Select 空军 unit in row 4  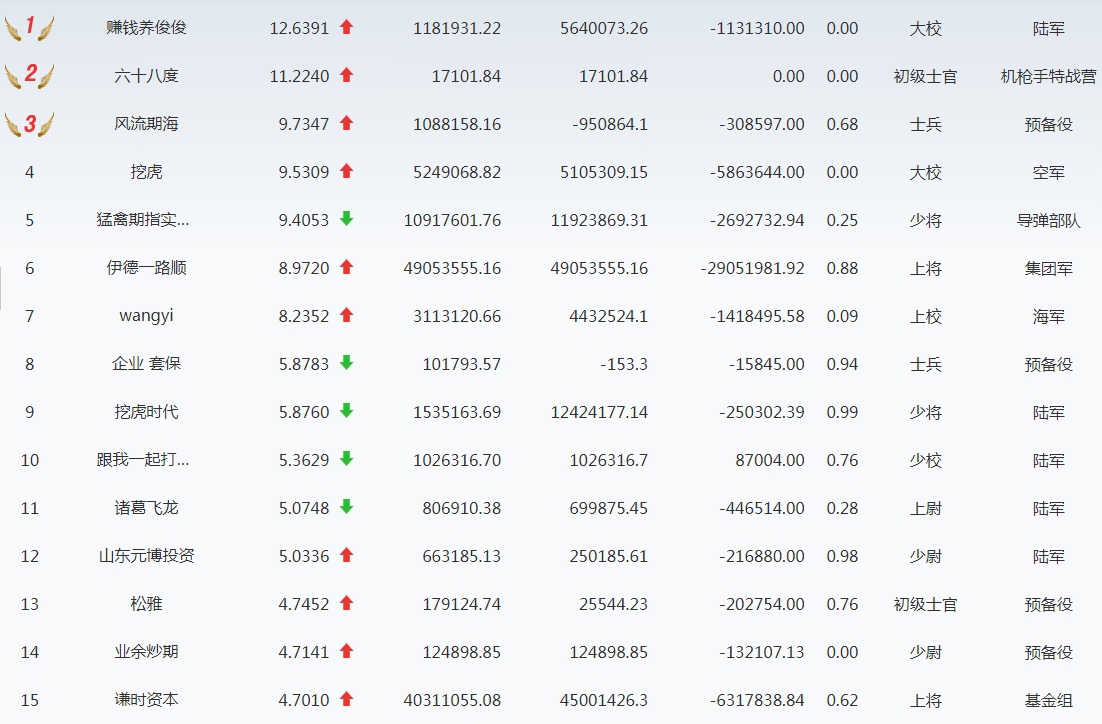click(x=1048, y=172)
